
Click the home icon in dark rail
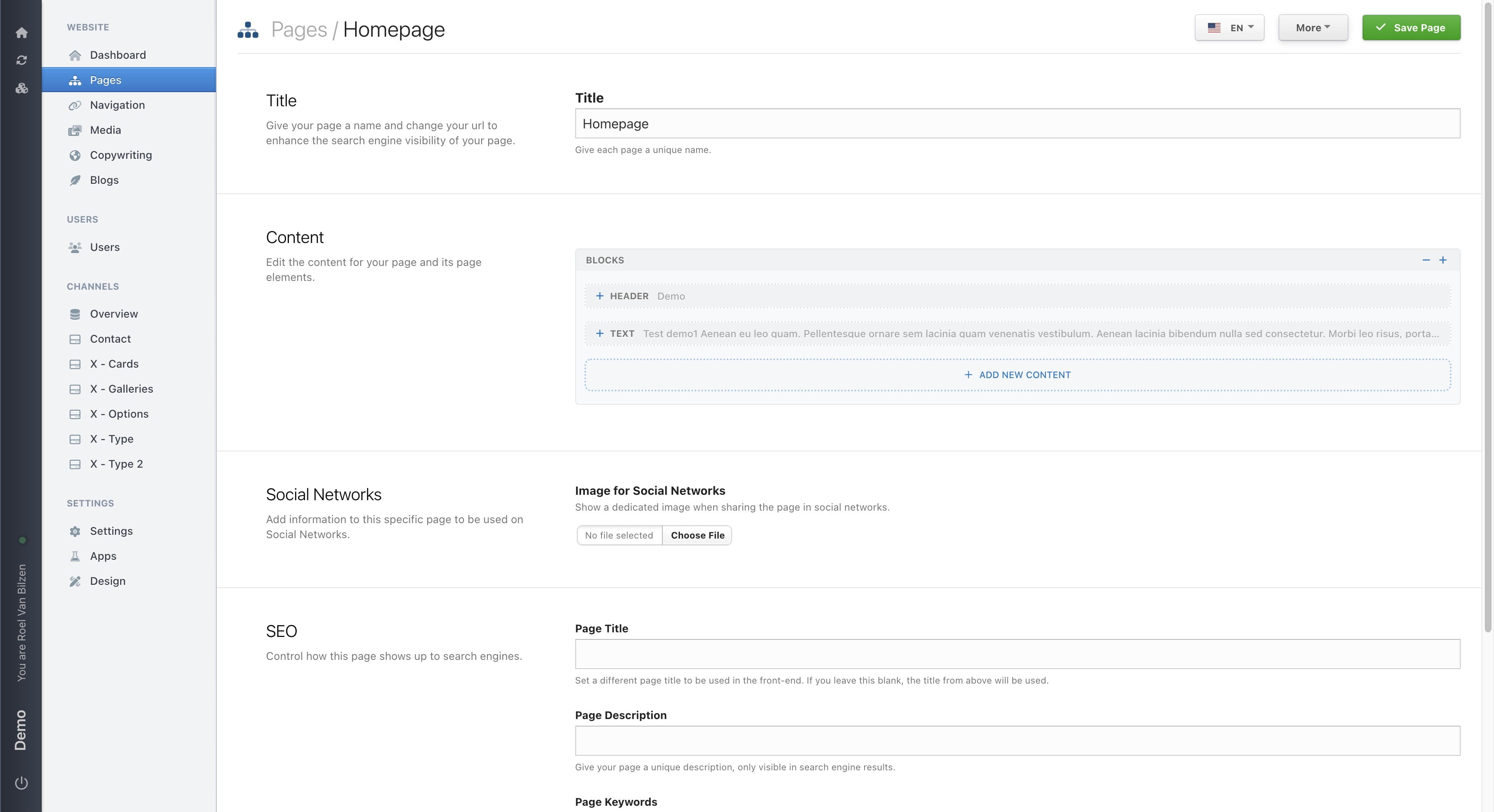click(x=21, y=33)
